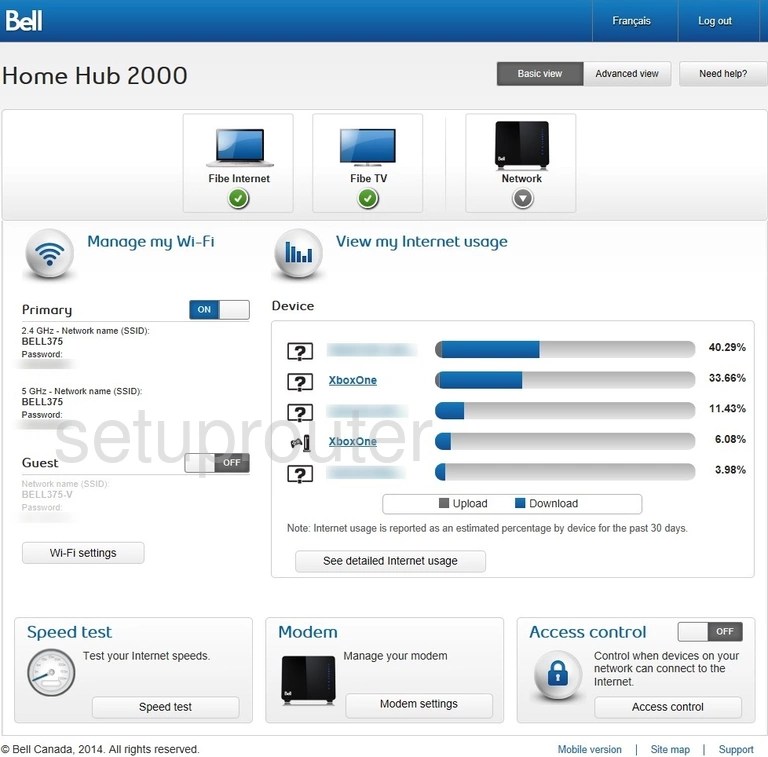This screenshot has width=768, height=757.
Task: Turn on the Guest Wi-Fi toggle
Action: 217,463
